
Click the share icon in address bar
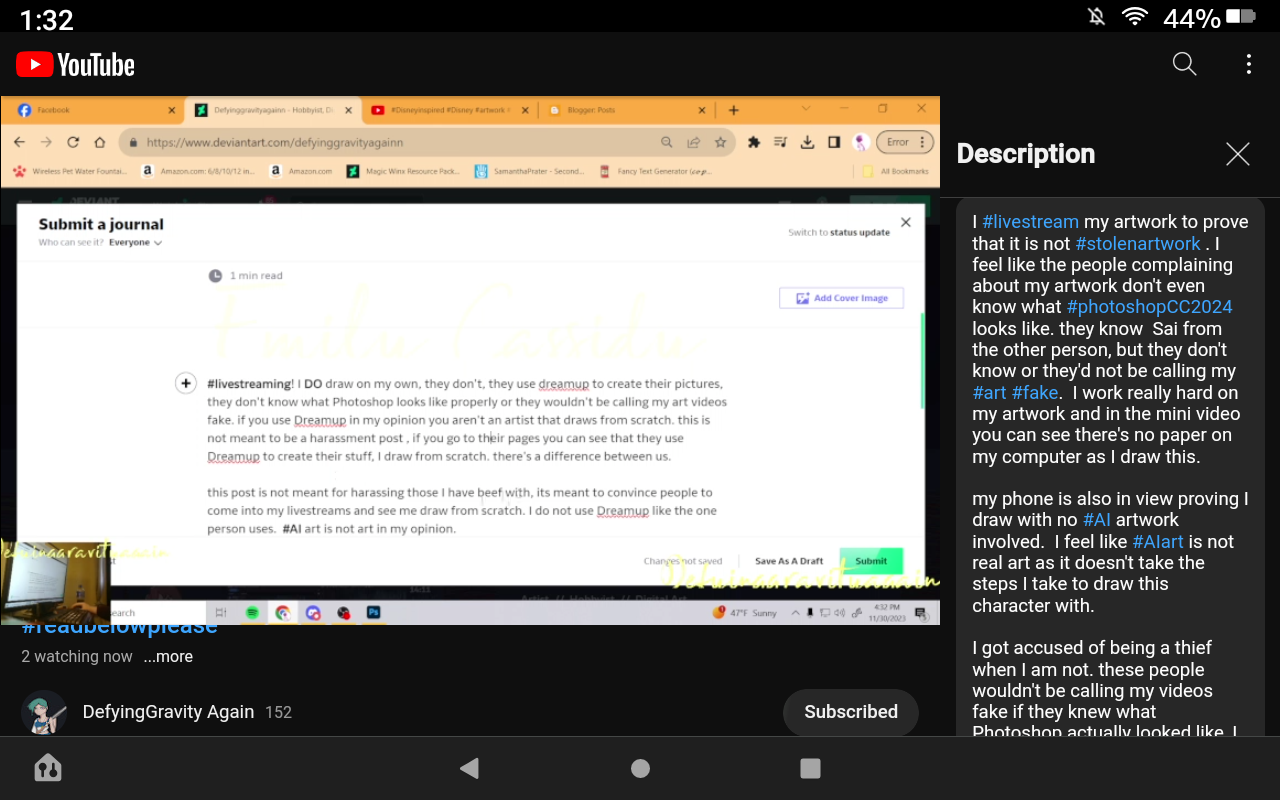[693, 142]
